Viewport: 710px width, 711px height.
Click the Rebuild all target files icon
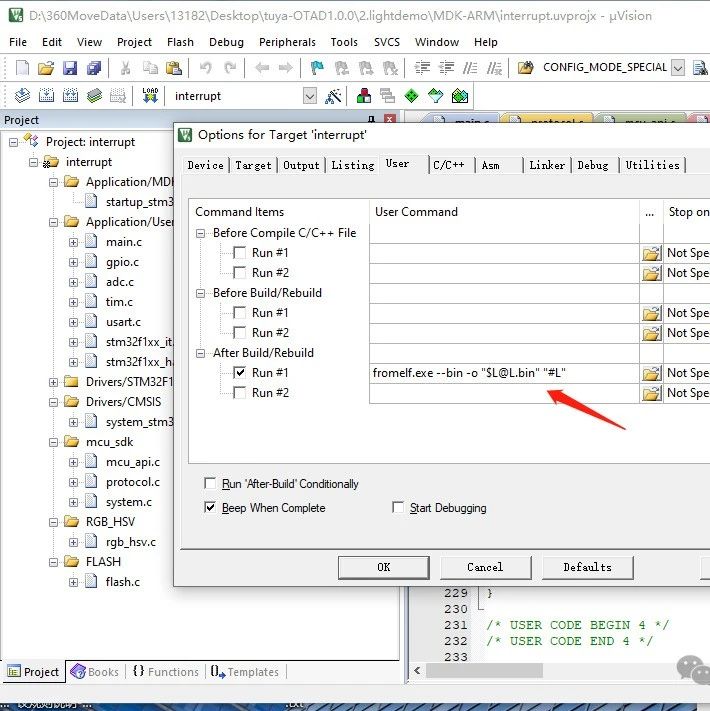click(x=70, y=96)
